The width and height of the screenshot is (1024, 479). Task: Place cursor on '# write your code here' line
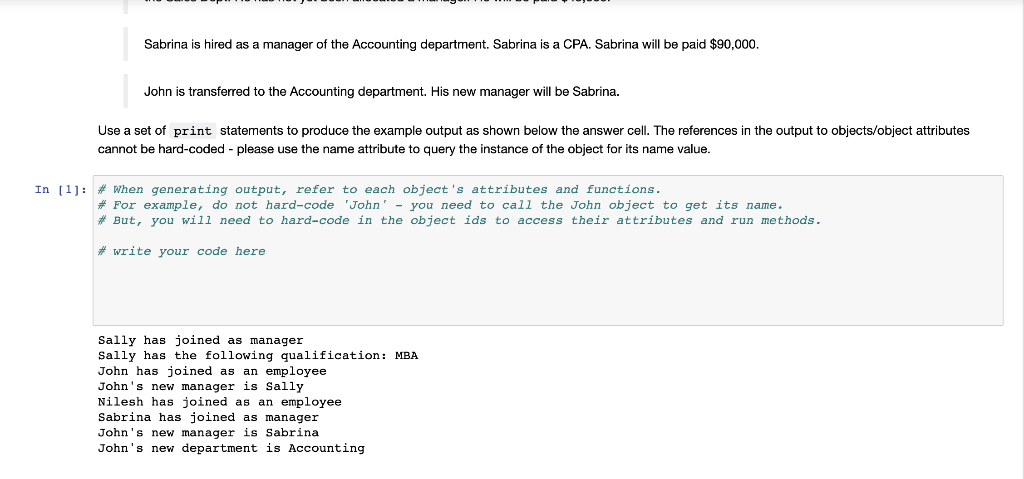[182, 252]
